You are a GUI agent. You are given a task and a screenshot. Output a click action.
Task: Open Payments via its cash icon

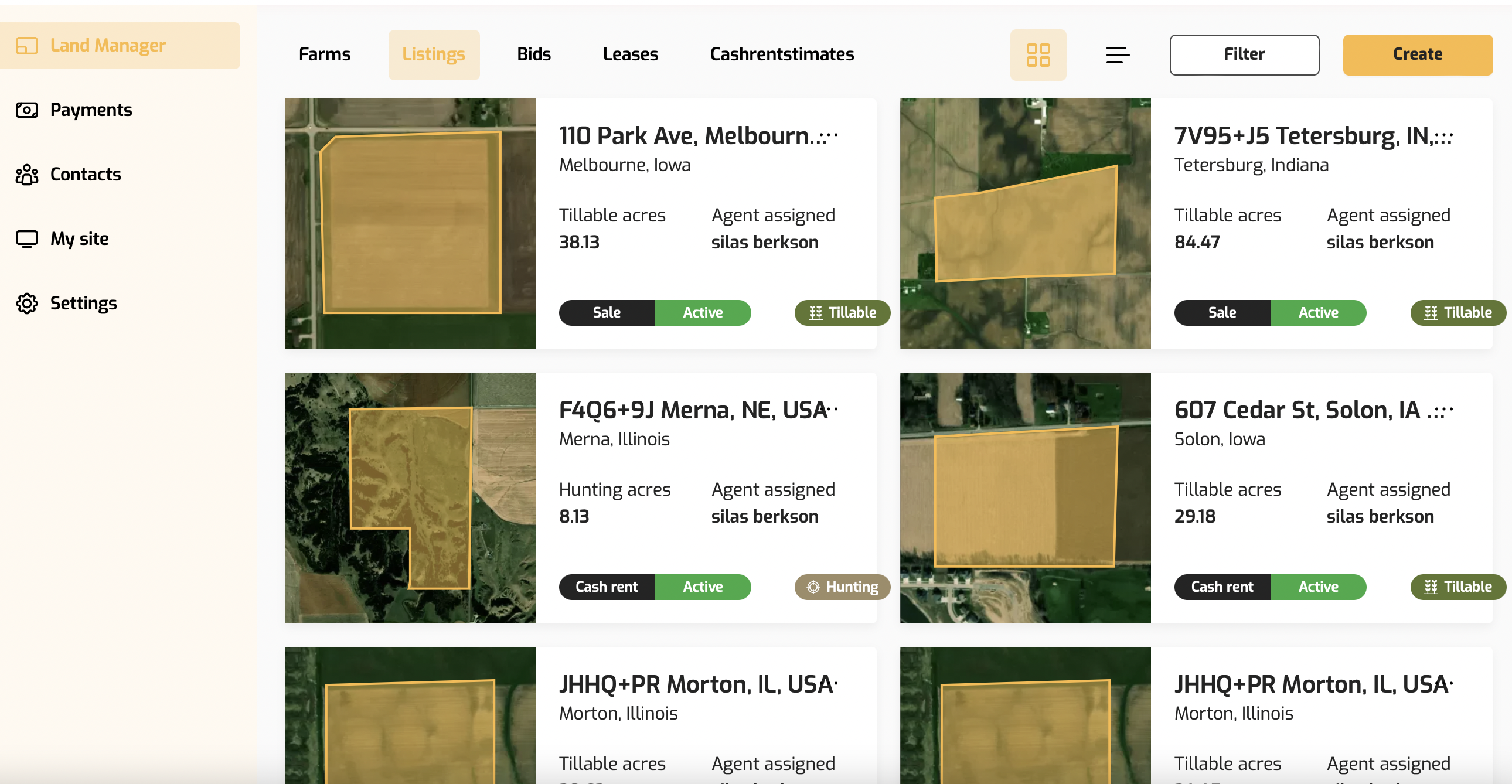(27, 110)
